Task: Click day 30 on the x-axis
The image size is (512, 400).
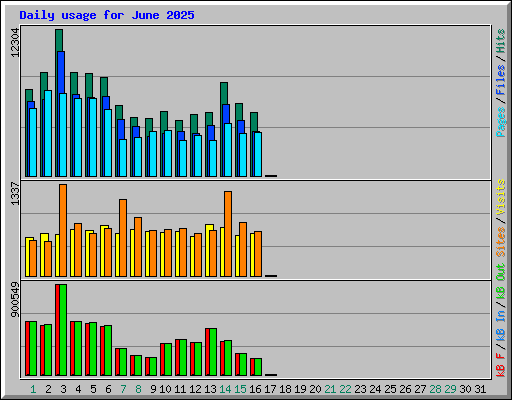Action: point(465,389)
